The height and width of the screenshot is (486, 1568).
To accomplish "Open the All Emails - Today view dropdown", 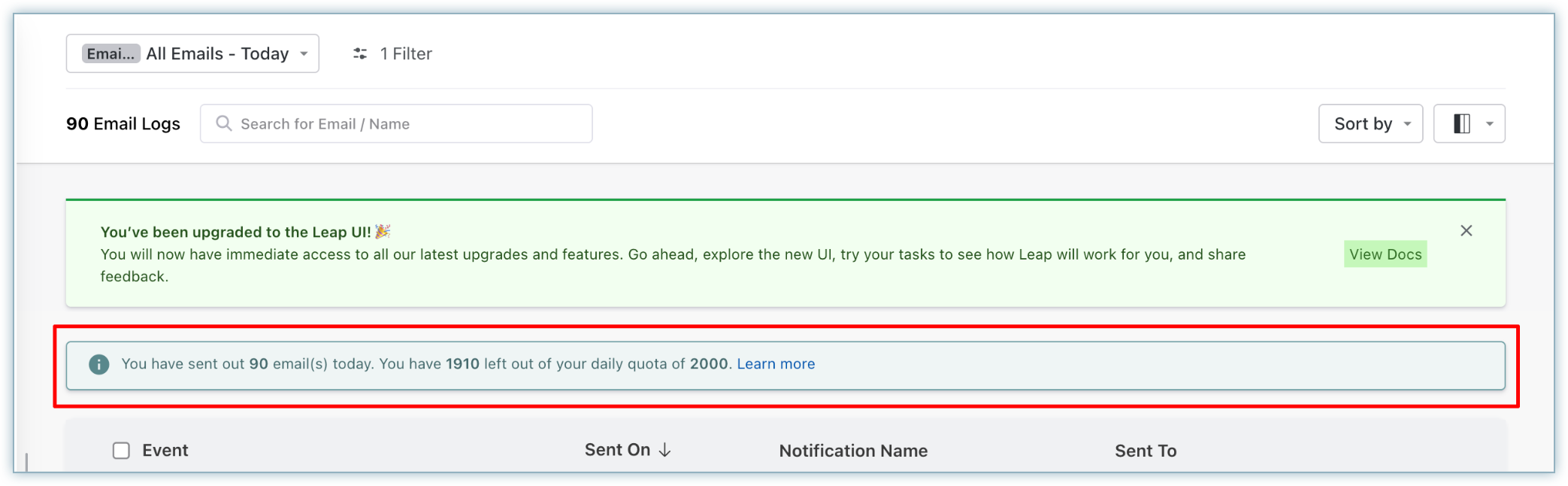I will point(192,53).
